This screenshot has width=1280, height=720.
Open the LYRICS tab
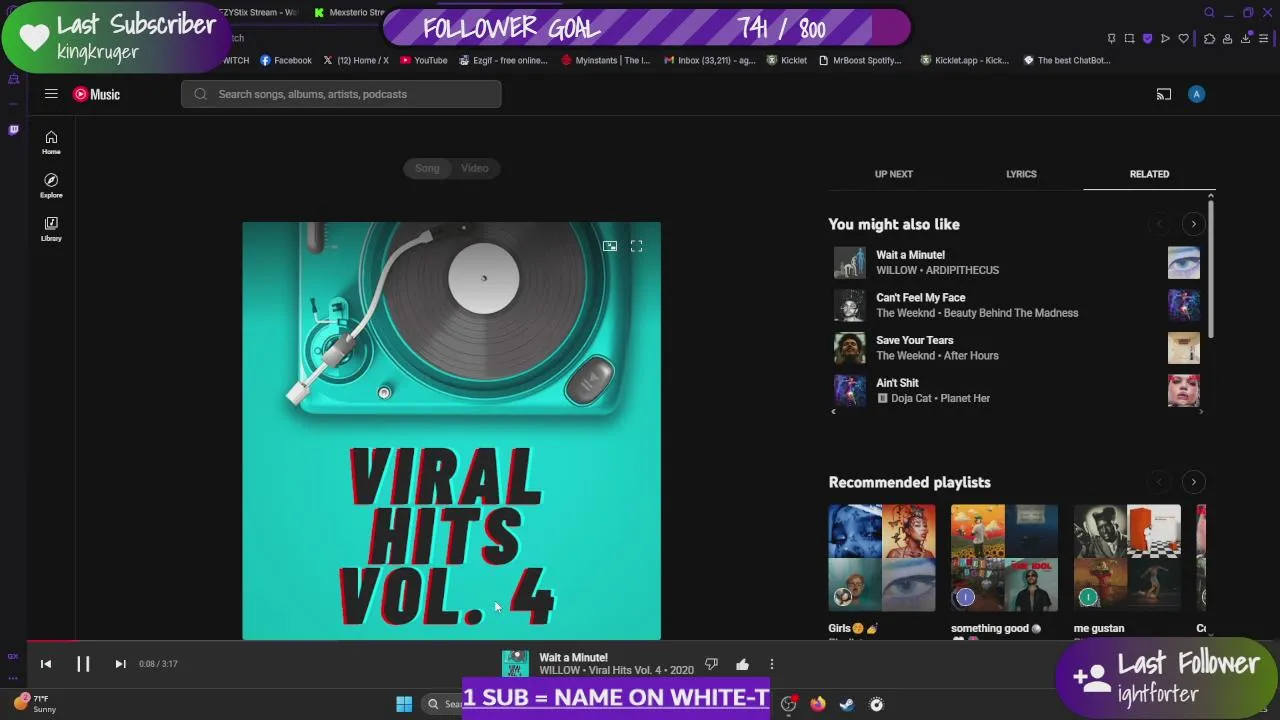pos(1021,174)
